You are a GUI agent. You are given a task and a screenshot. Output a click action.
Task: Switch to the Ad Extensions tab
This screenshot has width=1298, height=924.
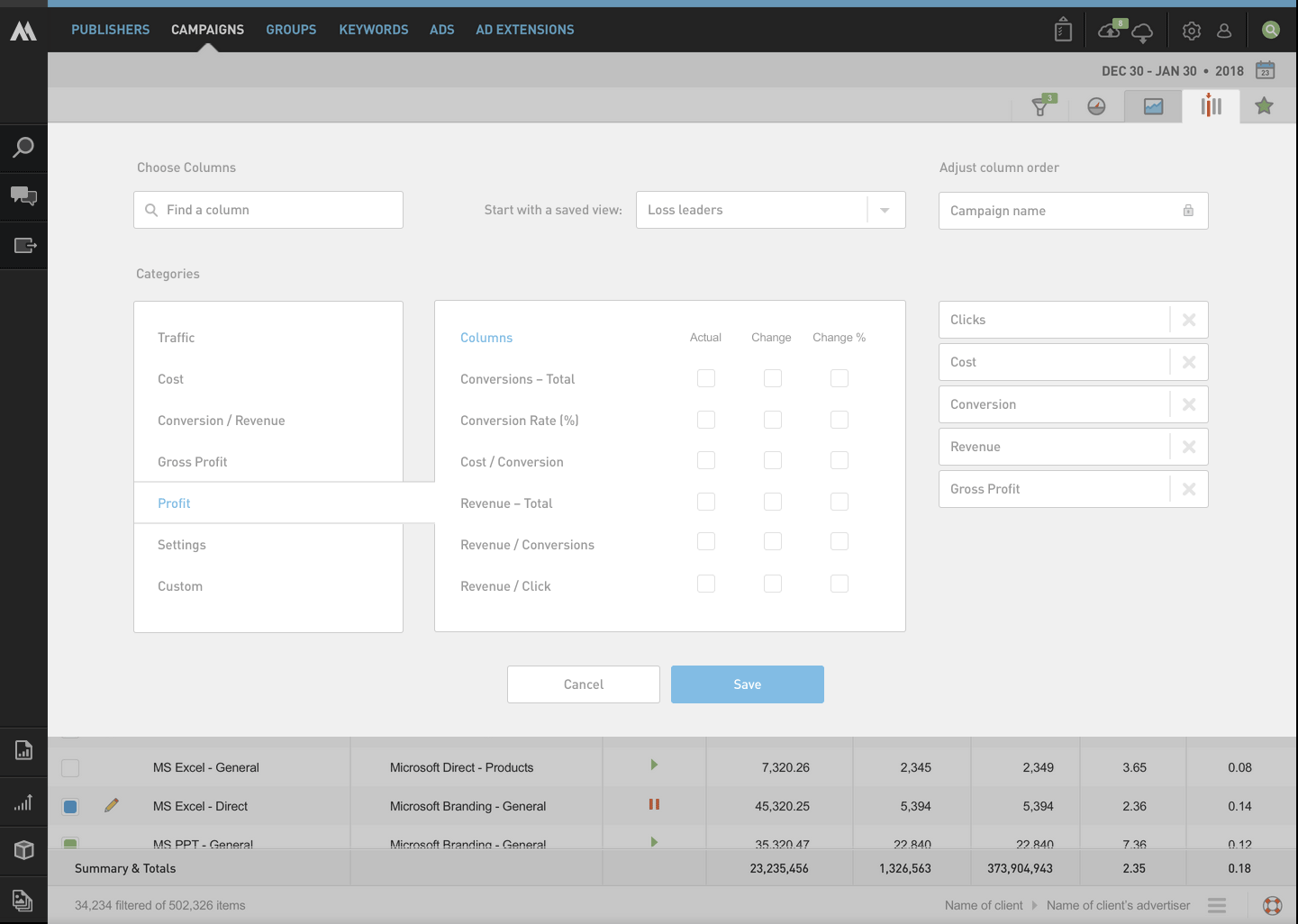(524, 30)
